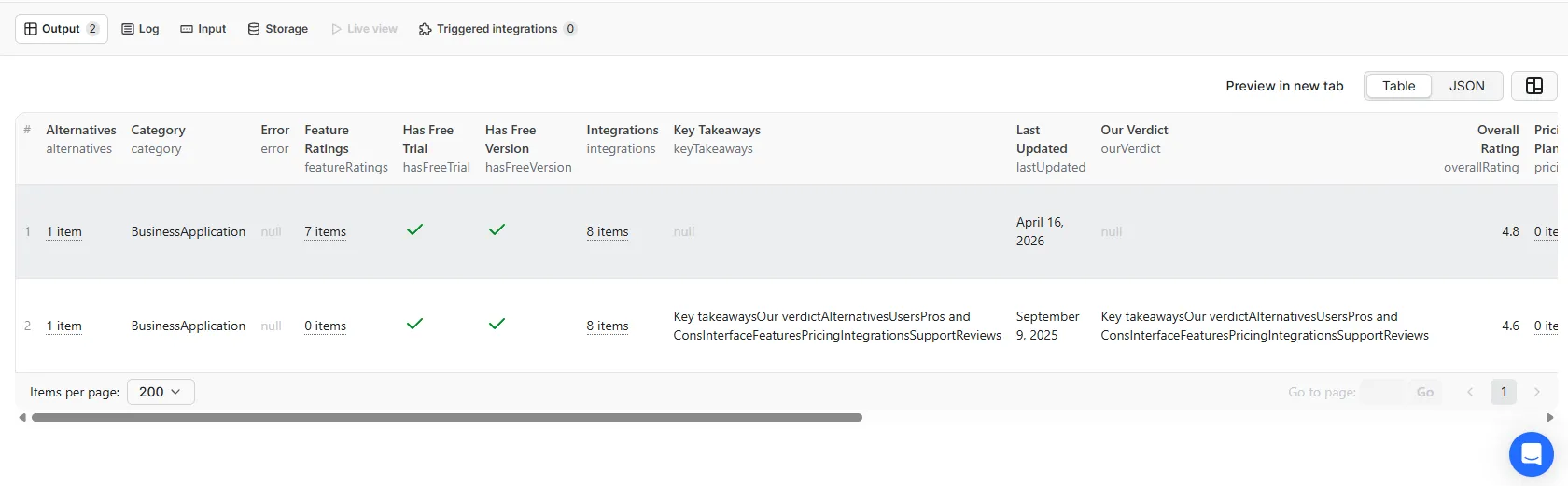Click the previous page arrow icon
This screenshot has width=1568, height=486.
(1470, 392)
